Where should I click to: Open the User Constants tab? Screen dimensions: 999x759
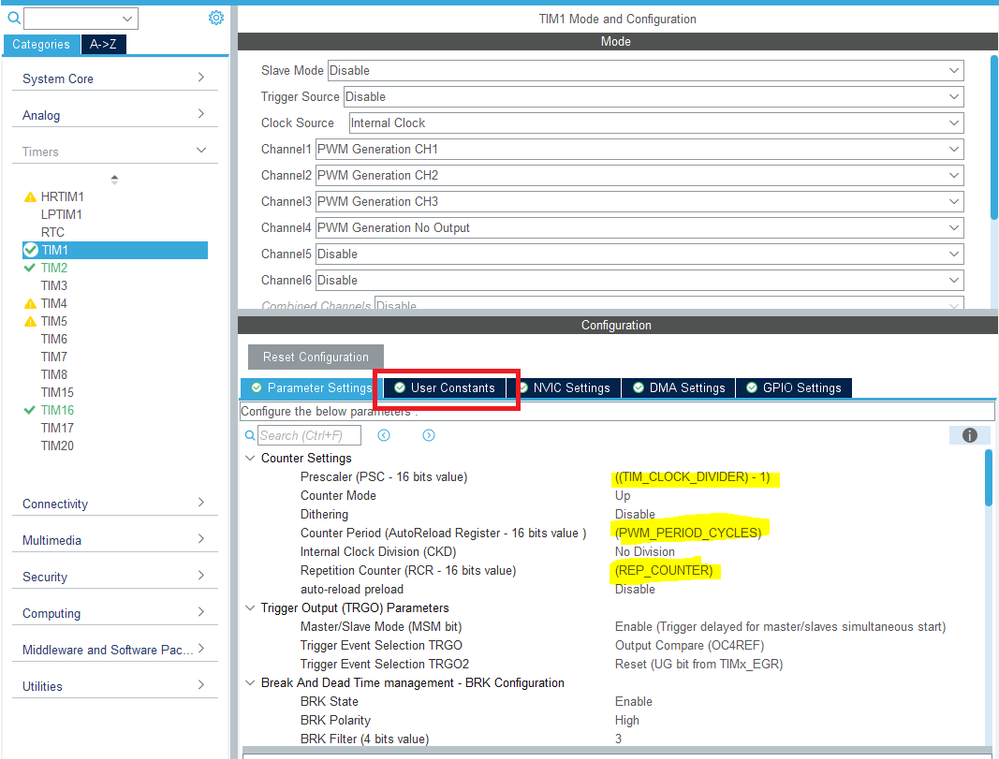tap(445, 387)
